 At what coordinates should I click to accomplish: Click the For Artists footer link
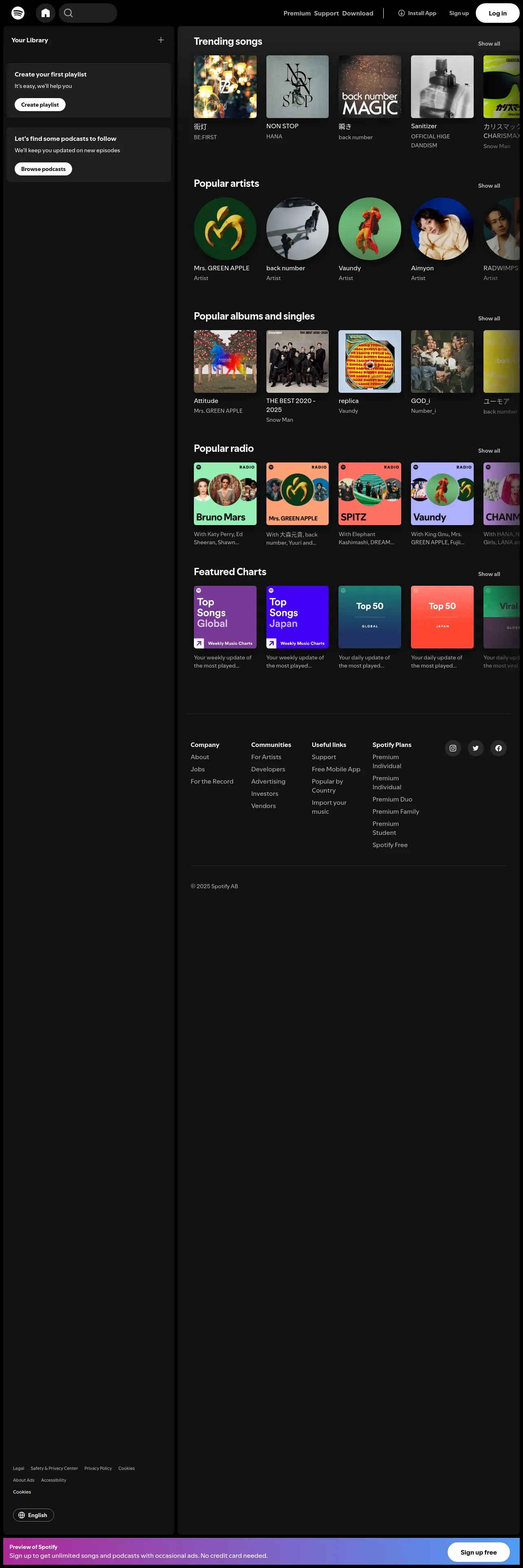click(266, 757)
